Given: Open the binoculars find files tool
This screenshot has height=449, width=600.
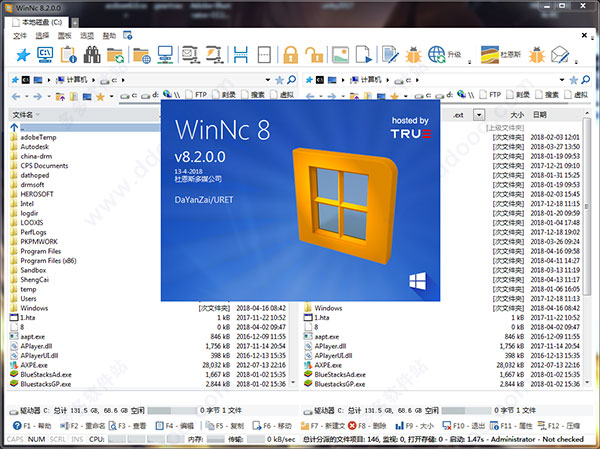Looking at the screenshot, I should (x=92, y=55).
